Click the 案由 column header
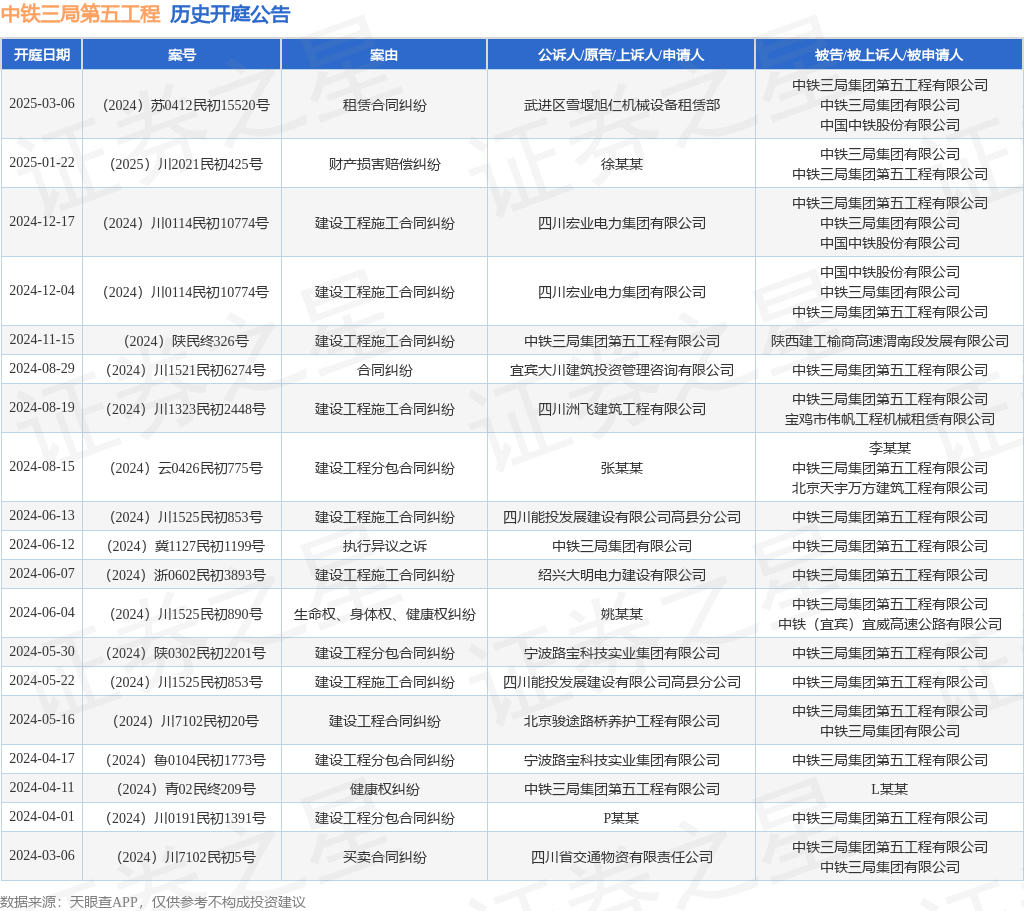Screen dimensions: 1024x911 coord(384,55)
